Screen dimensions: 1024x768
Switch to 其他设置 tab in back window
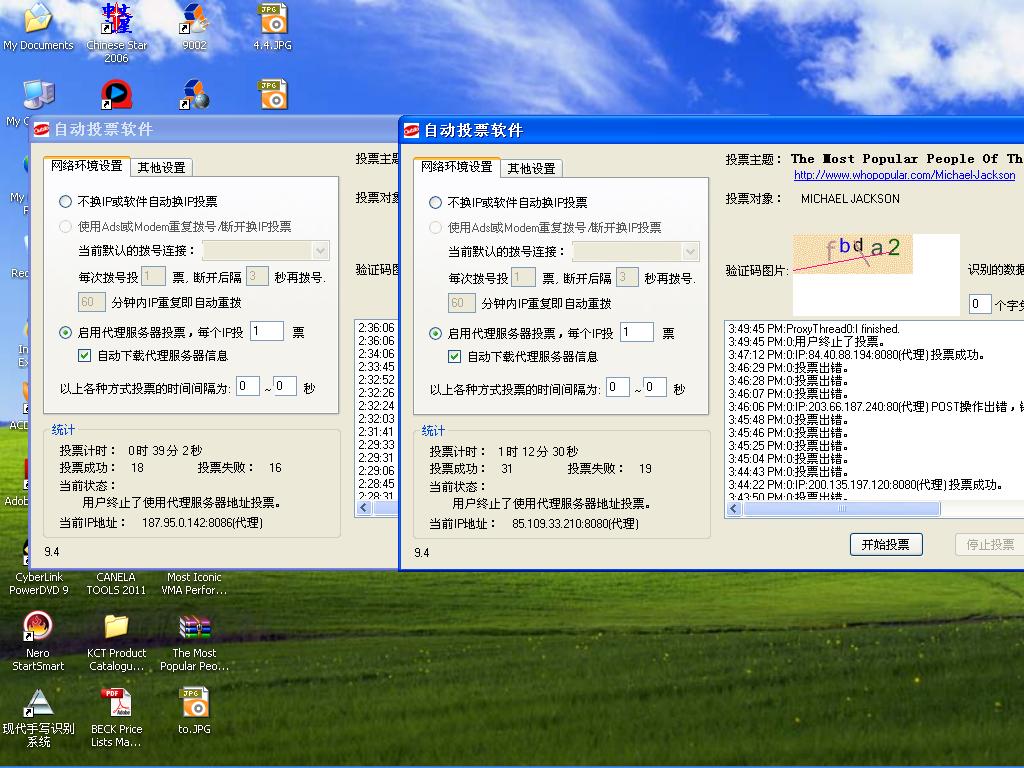point(161,168)
